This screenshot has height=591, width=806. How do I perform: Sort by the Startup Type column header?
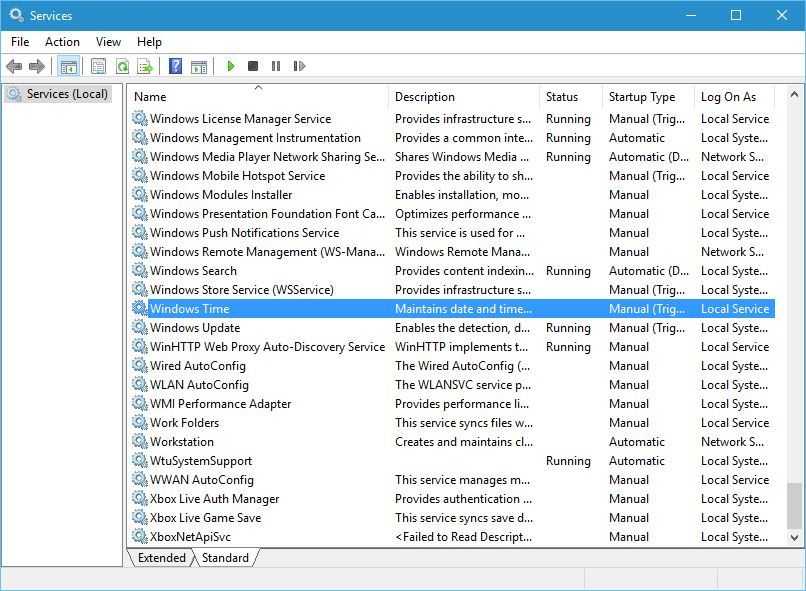[649, 97]
